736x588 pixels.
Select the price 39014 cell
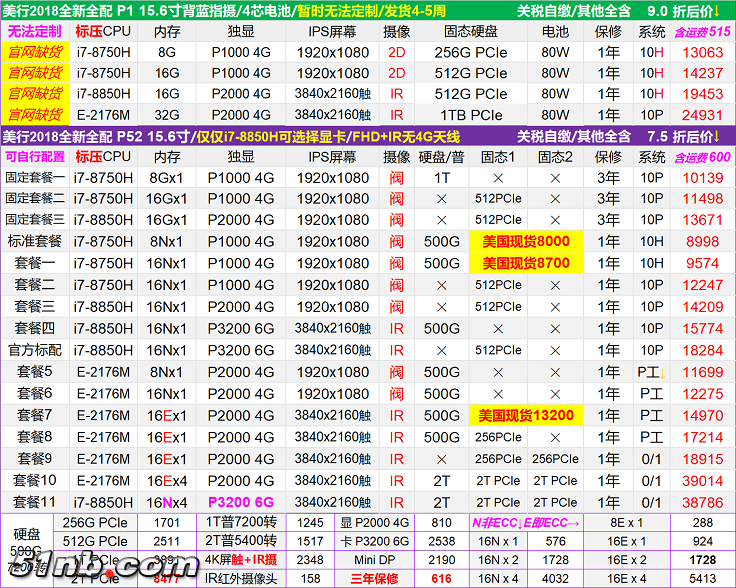pyautogui.click(x=702, y=481)
